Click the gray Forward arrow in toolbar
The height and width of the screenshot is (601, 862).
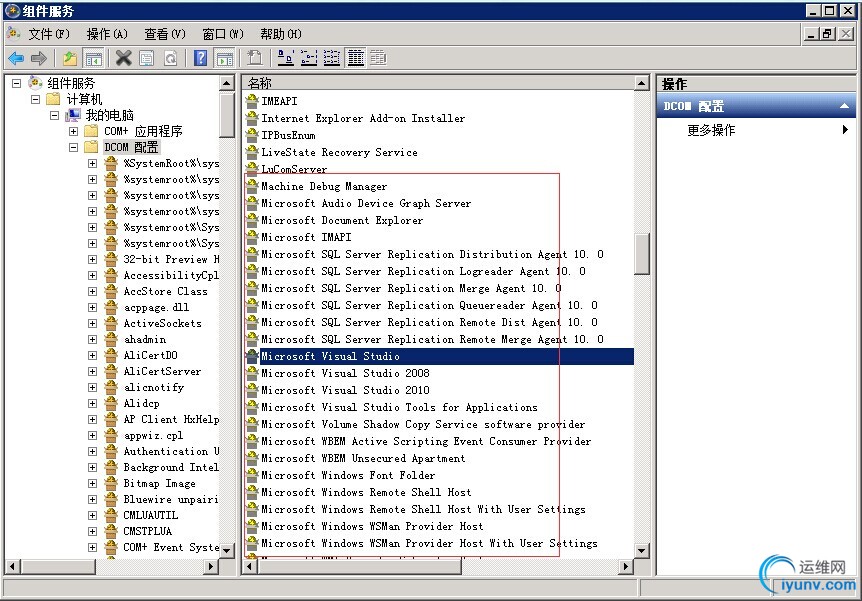39,58
